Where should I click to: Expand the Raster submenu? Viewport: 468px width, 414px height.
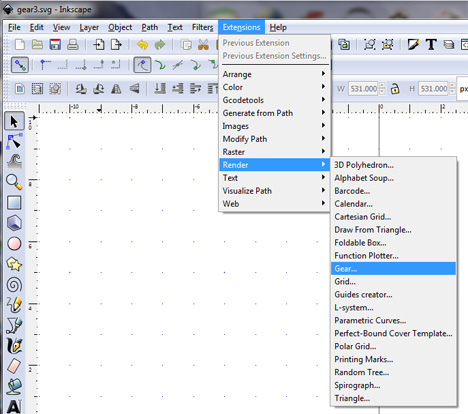click(x=274, y=152)
